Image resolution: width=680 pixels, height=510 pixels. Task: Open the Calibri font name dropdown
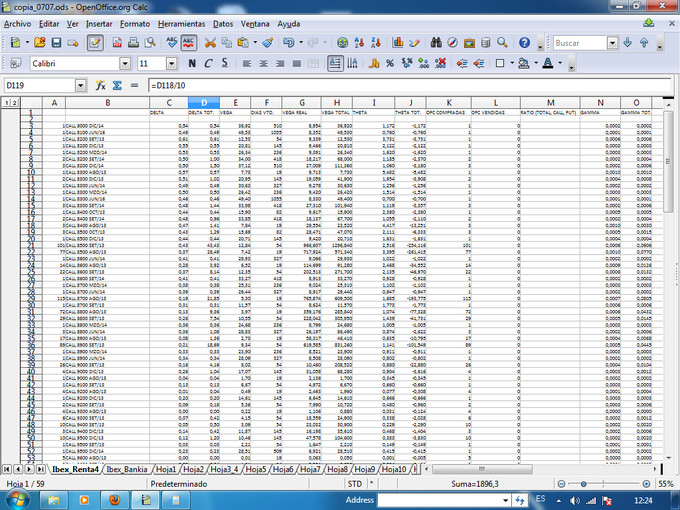pyautogui.click(x=126, y=63)
